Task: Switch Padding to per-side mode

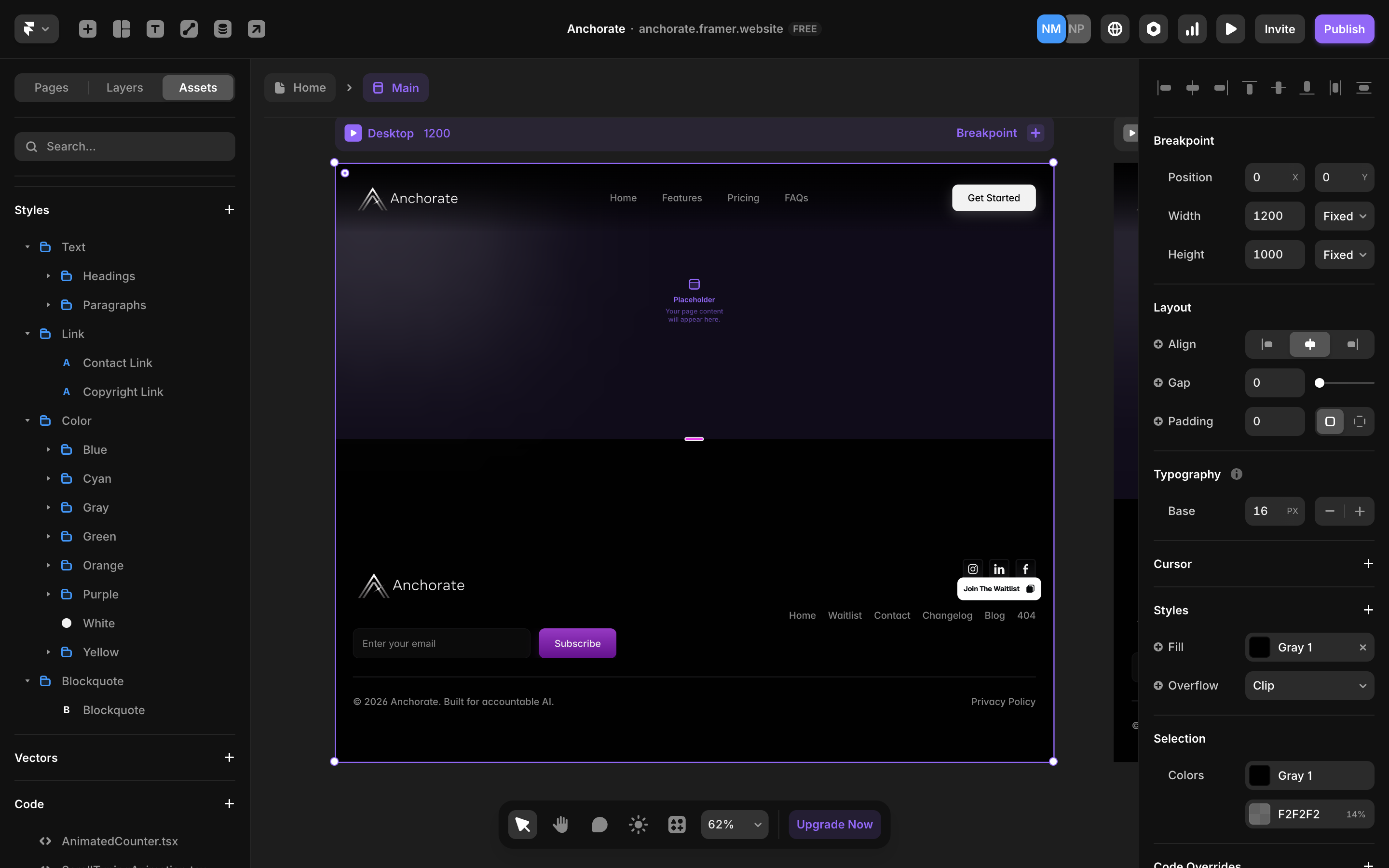Action: (1359, 421)
